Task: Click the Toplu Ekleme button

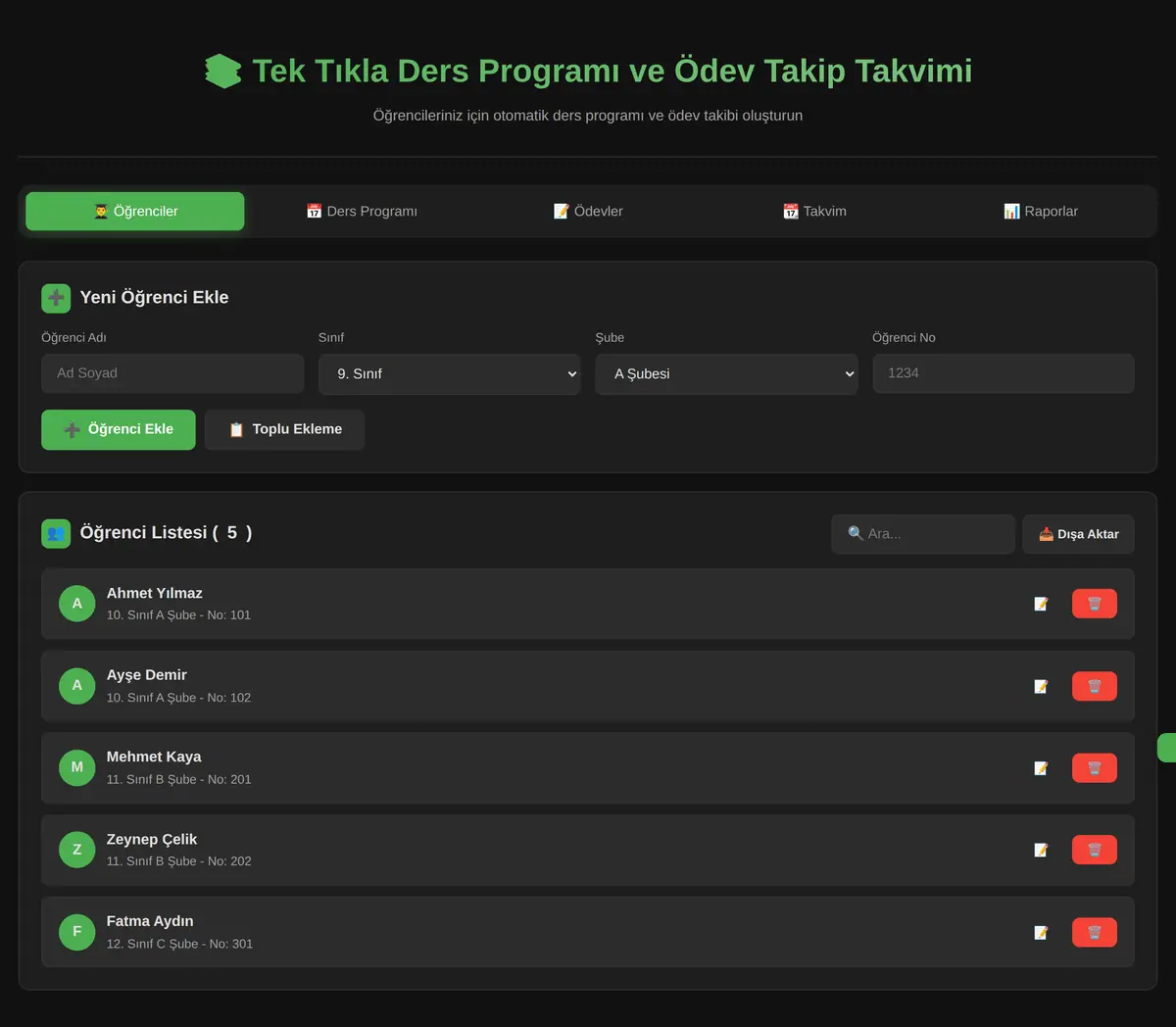Action: (x=285, y=429)
